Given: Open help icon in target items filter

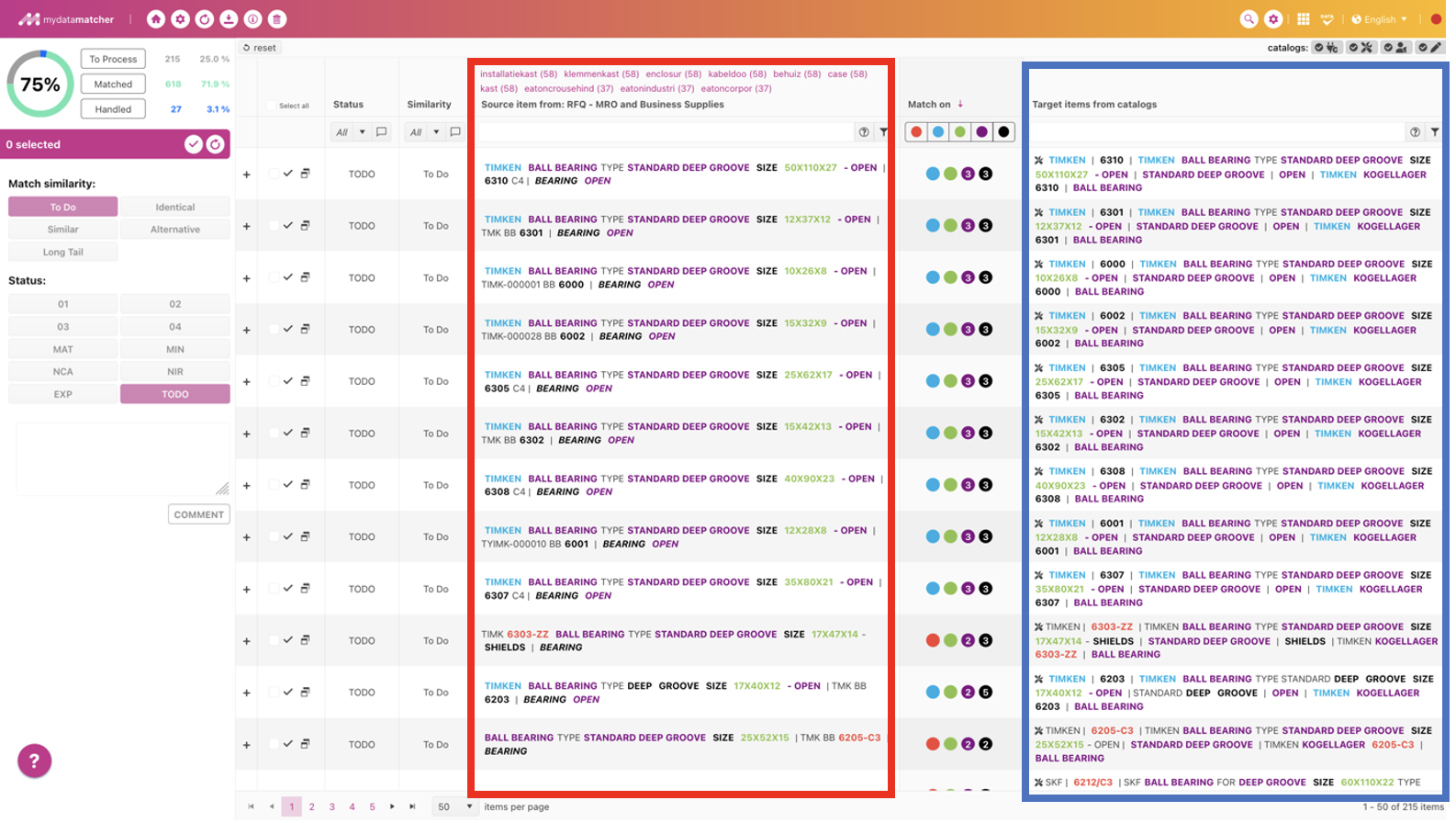Looking at the screenshot, I should (1415, 132).
